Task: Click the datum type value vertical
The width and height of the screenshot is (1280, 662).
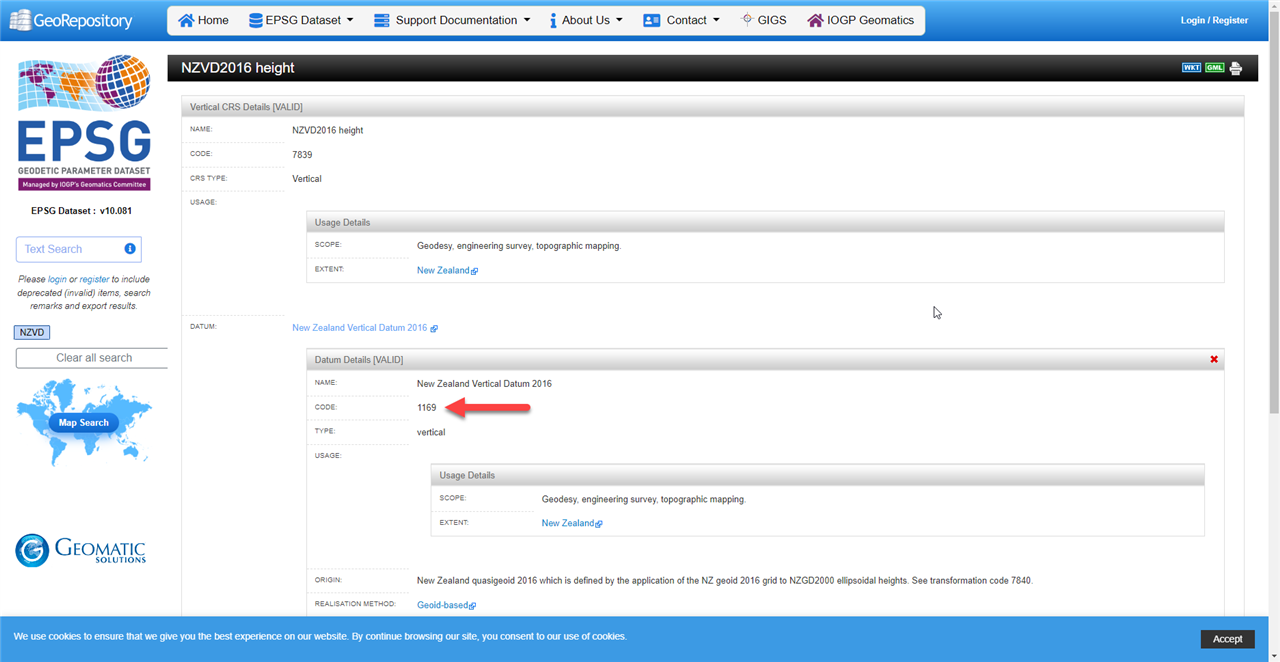Action: tap(431, 432)
